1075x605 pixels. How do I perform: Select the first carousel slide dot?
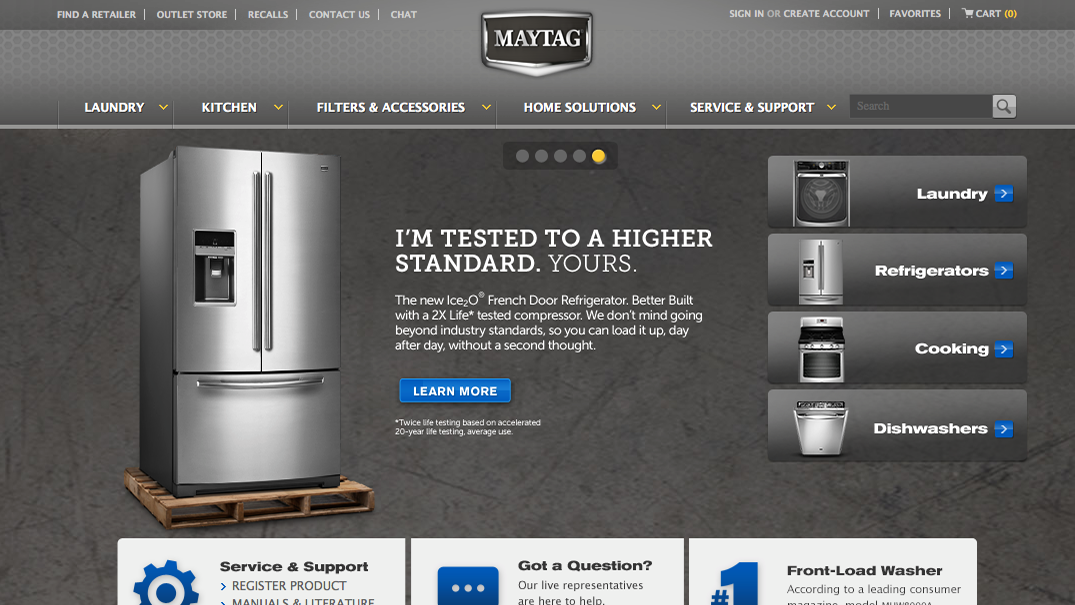click(522, 156)
